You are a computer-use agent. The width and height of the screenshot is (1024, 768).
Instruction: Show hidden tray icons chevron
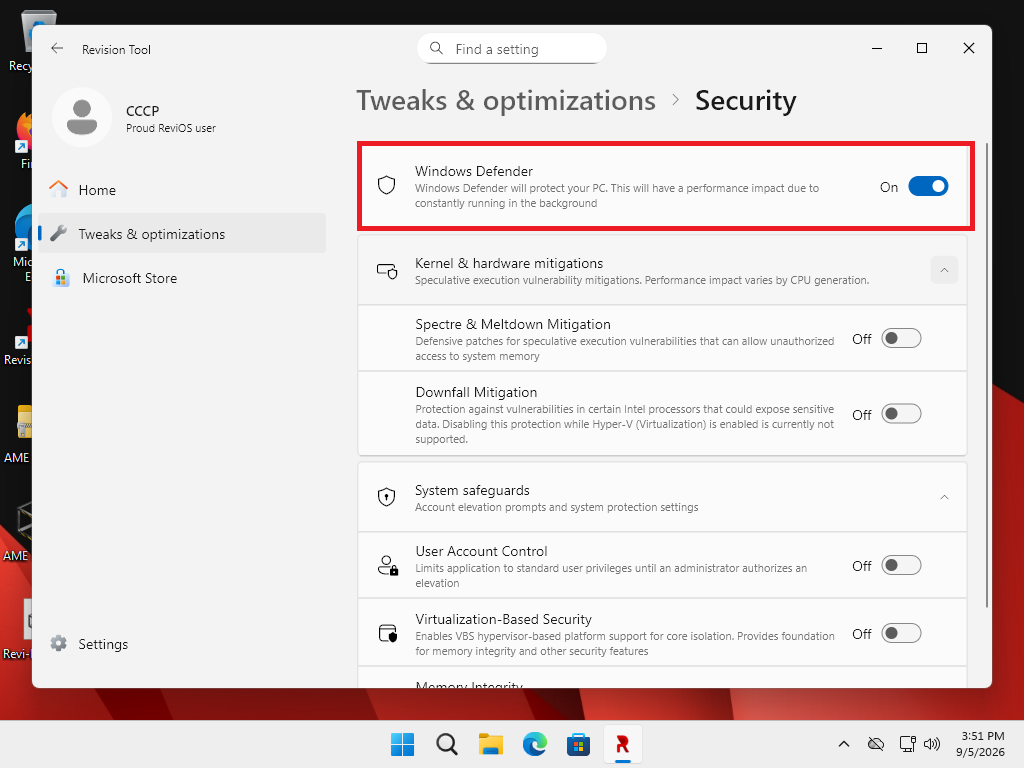844,744
